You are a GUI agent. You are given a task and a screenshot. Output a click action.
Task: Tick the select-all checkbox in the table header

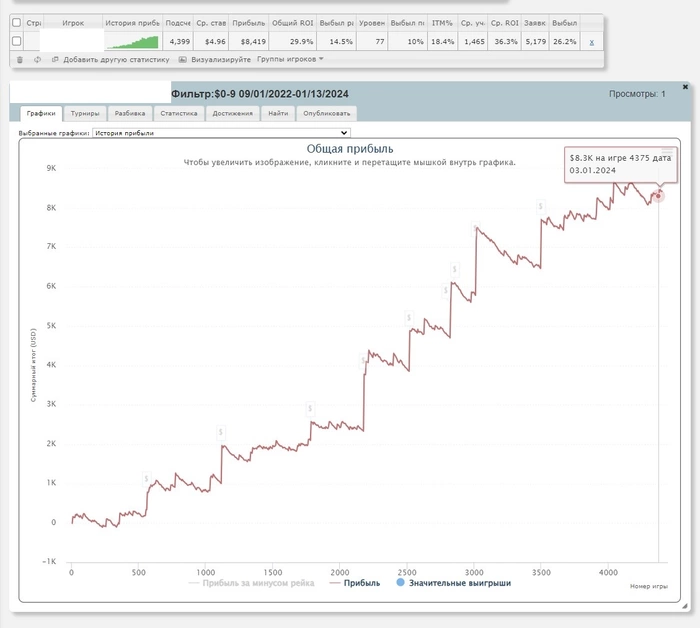17,23
